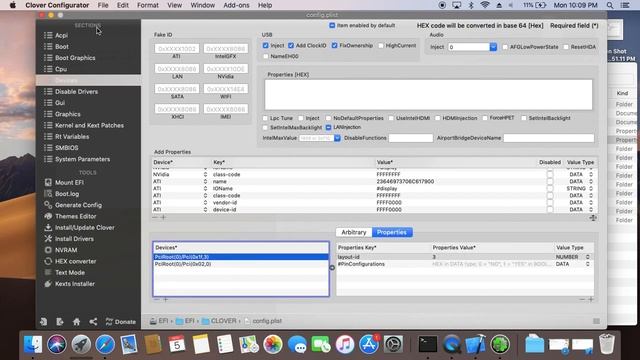Change Value Type for ATI IOName row
This screenshot has width=640, height=360.
point(591,189)
